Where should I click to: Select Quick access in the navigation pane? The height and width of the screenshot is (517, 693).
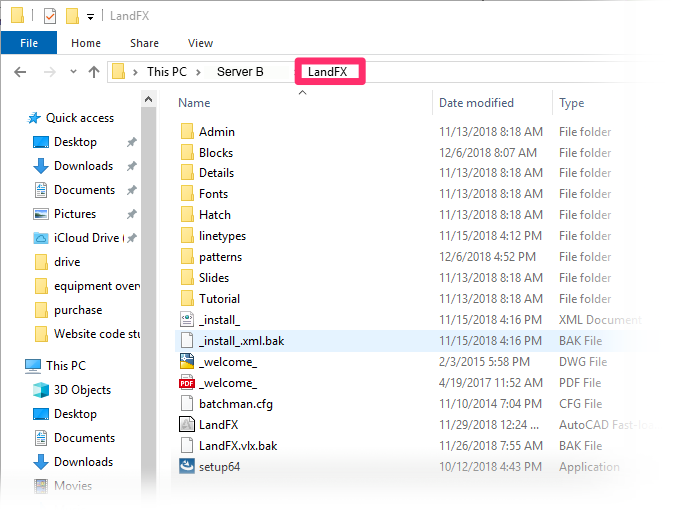(80, 118)
